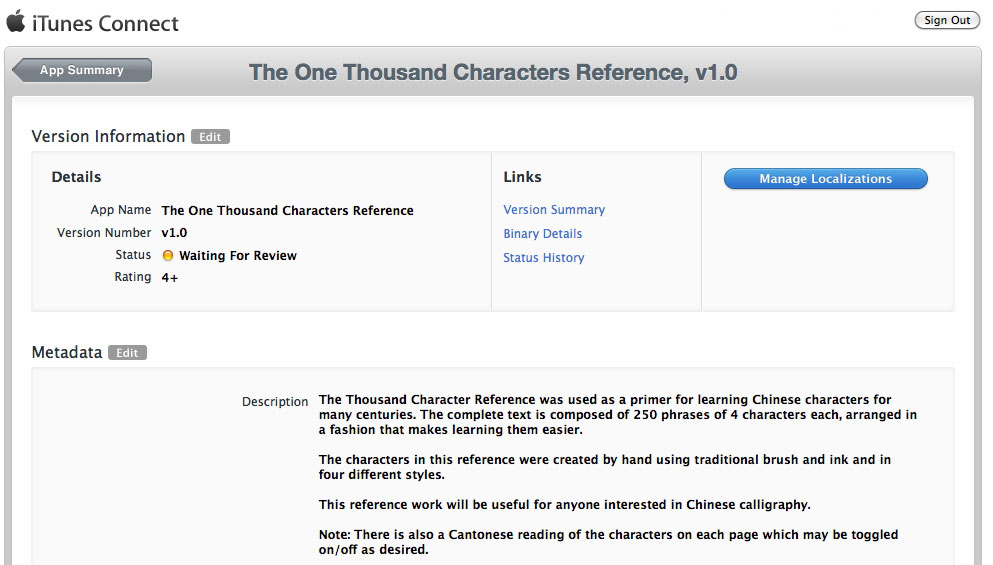Click the first description paragraph about primer

[x=617, y=414]
